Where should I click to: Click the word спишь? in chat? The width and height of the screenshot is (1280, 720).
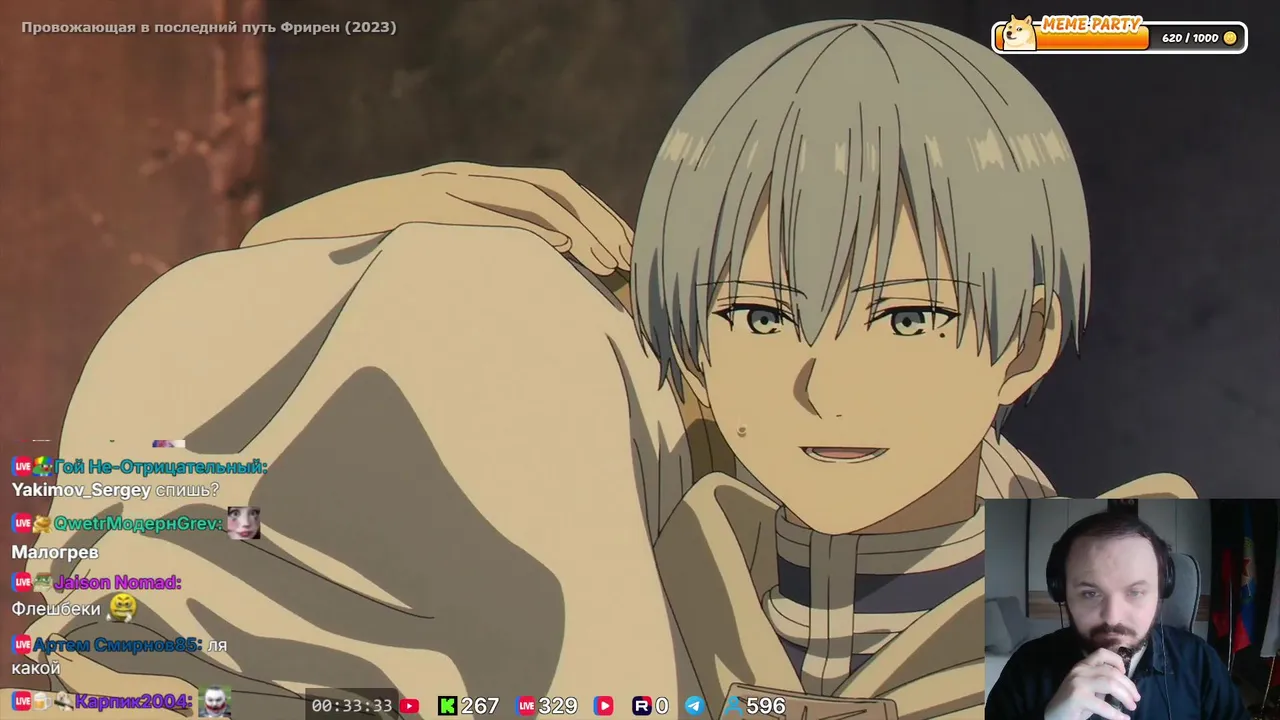187,490
